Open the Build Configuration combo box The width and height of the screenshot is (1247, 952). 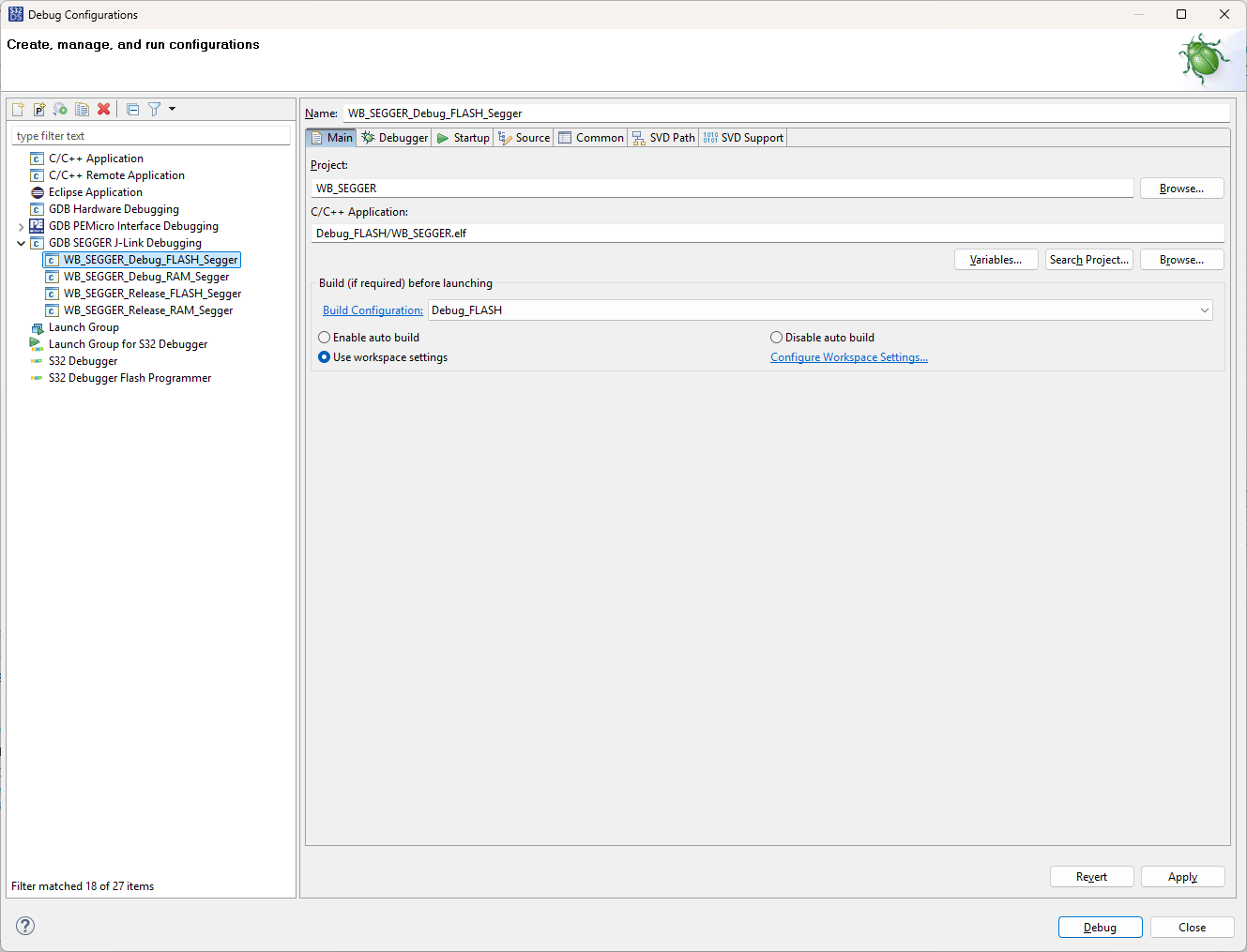[820, 310]
